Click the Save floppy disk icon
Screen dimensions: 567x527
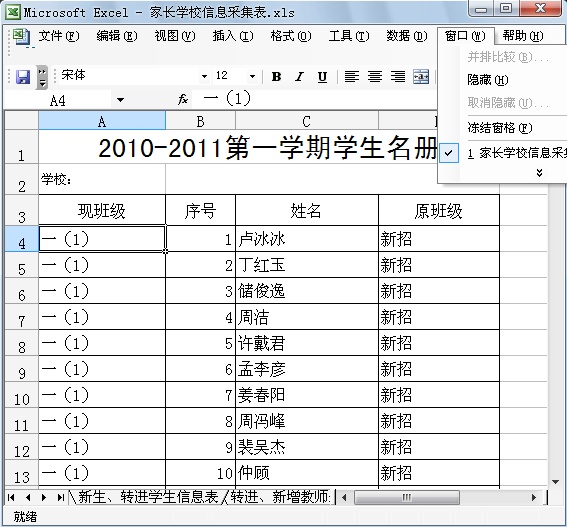tap(23, 77)
